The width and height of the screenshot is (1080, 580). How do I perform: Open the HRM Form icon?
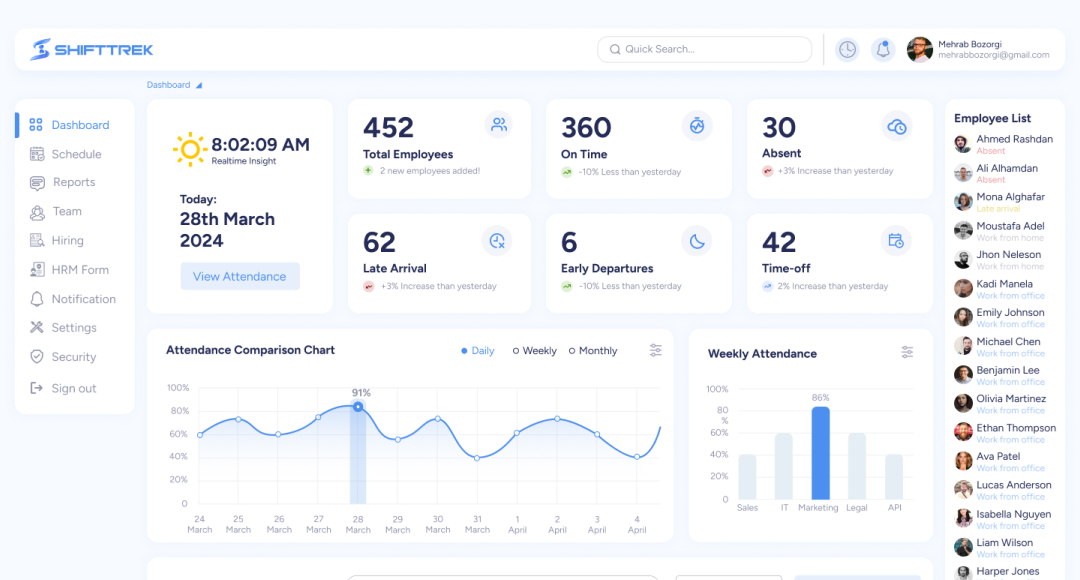(36, 269)
